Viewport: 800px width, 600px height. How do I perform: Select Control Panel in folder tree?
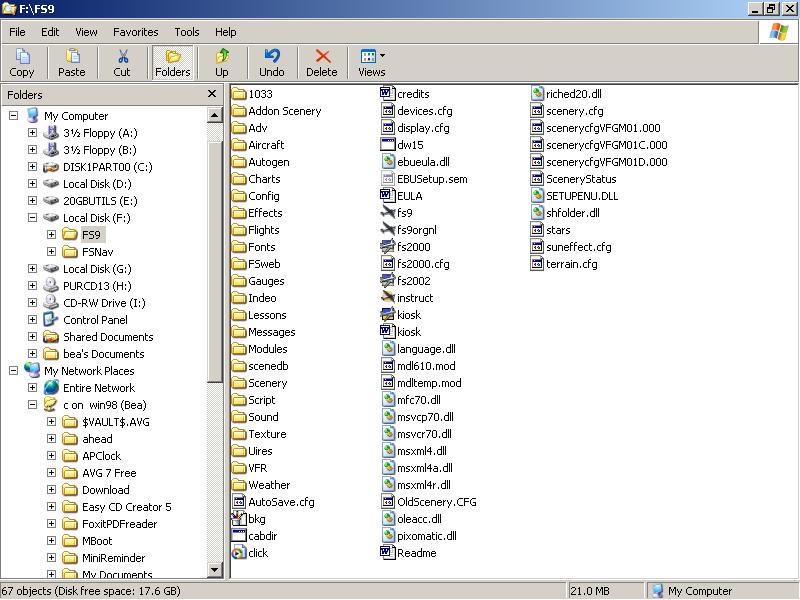pyautogui.click(x=95, y=320)
